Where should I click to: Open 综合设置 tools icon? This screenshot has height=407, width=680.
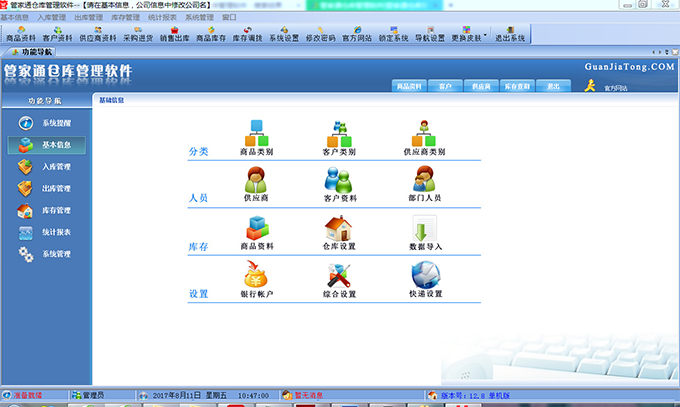point(339,280)
